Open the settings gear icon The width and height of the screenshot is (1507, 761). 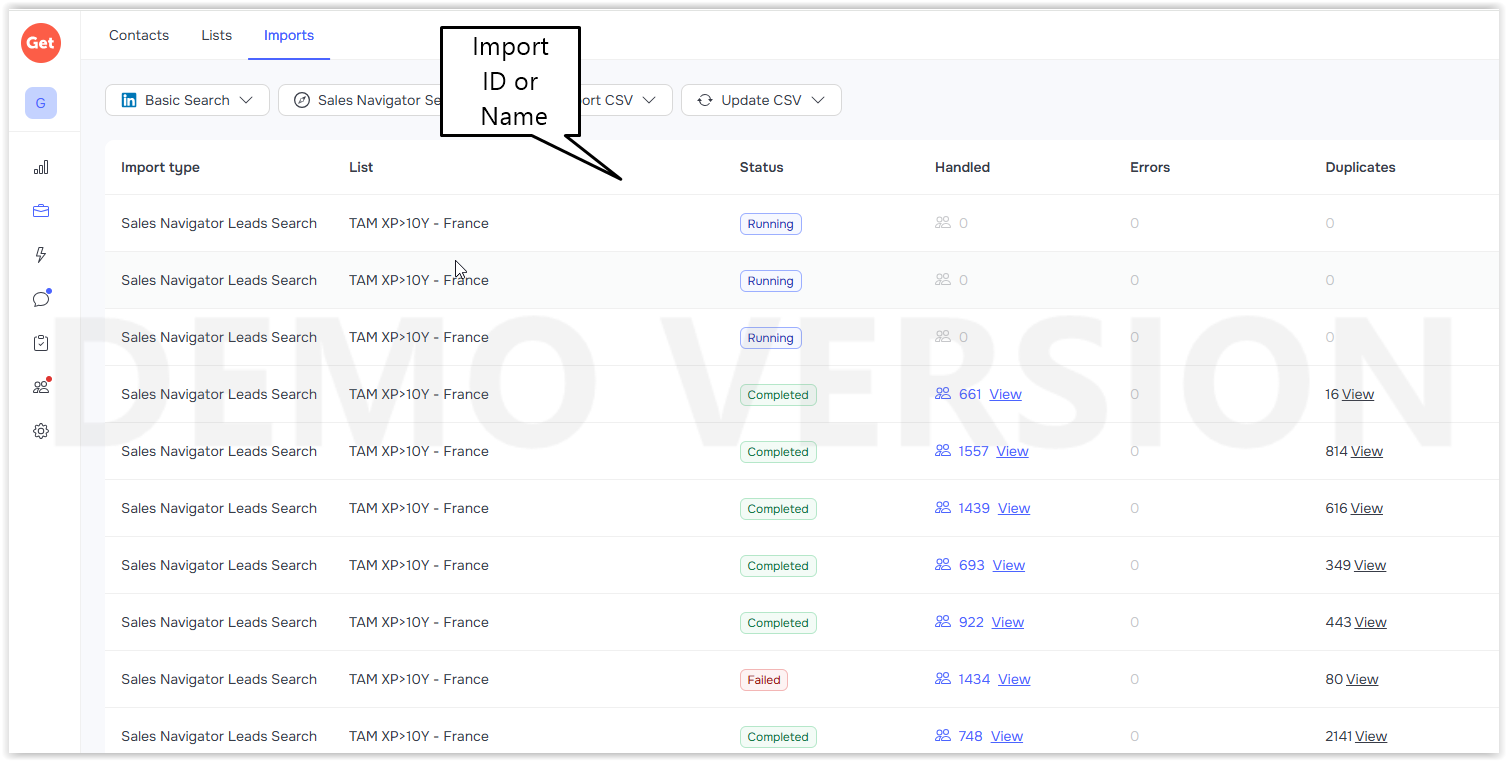41,431
